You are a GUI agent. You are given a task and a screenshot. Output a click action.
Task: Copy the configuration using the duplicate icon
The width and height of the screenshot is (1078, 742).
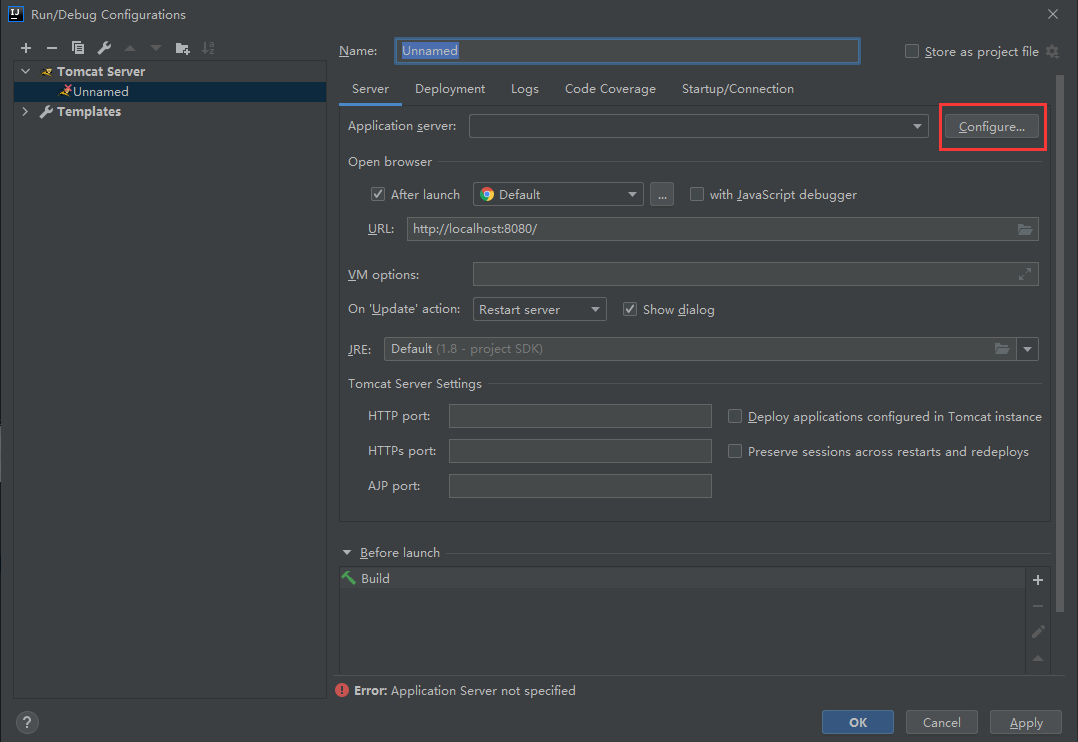78,48
